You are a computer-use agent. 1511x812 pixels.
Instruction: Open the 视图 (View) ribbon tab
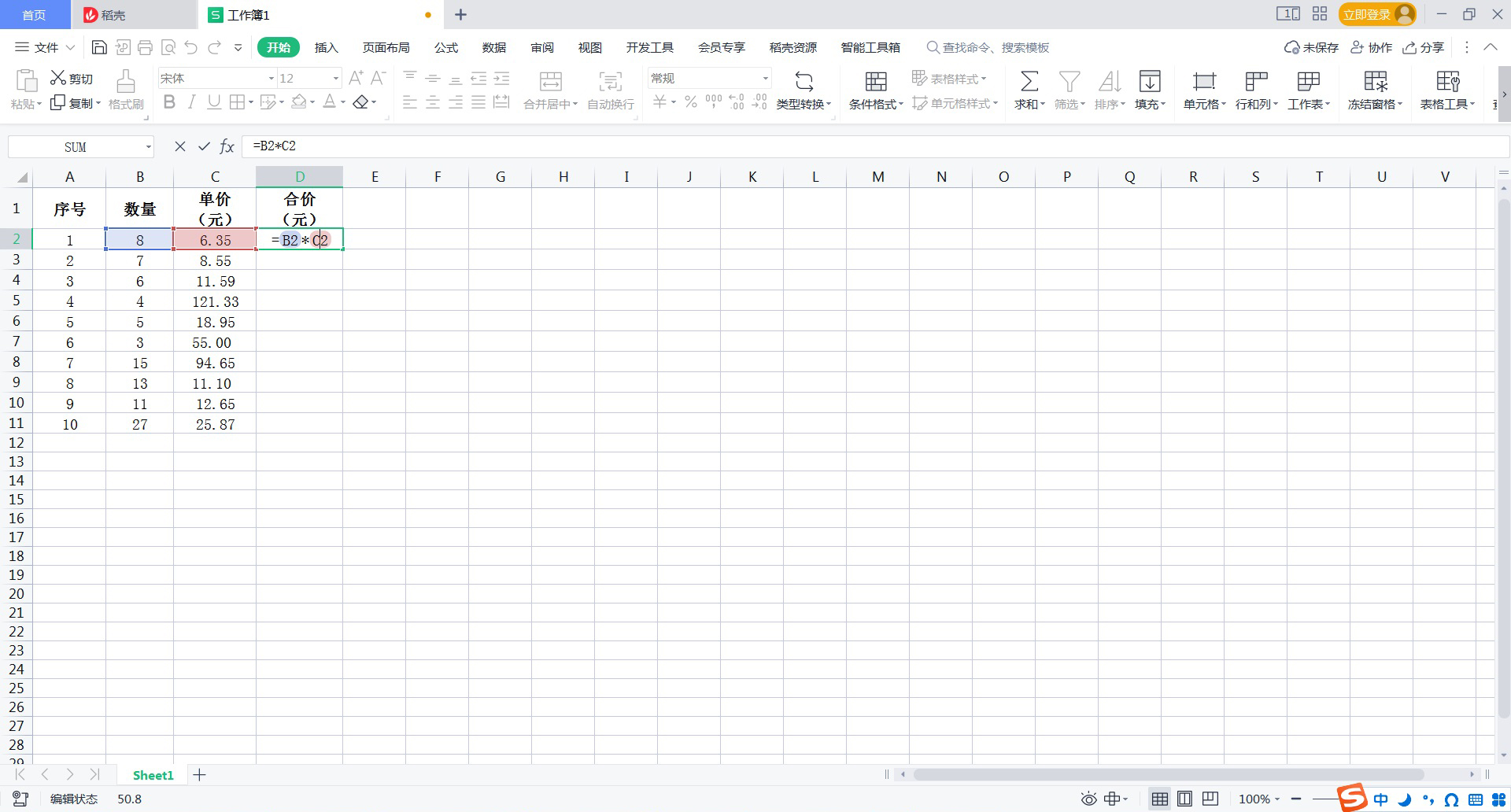tap(590, 47)
